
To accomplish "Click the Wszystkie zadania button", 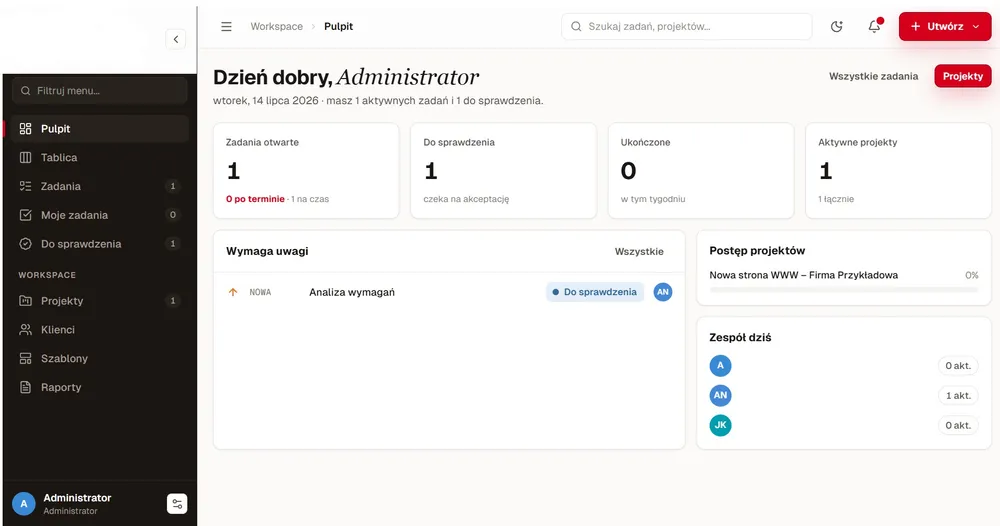I will (873, 76).
